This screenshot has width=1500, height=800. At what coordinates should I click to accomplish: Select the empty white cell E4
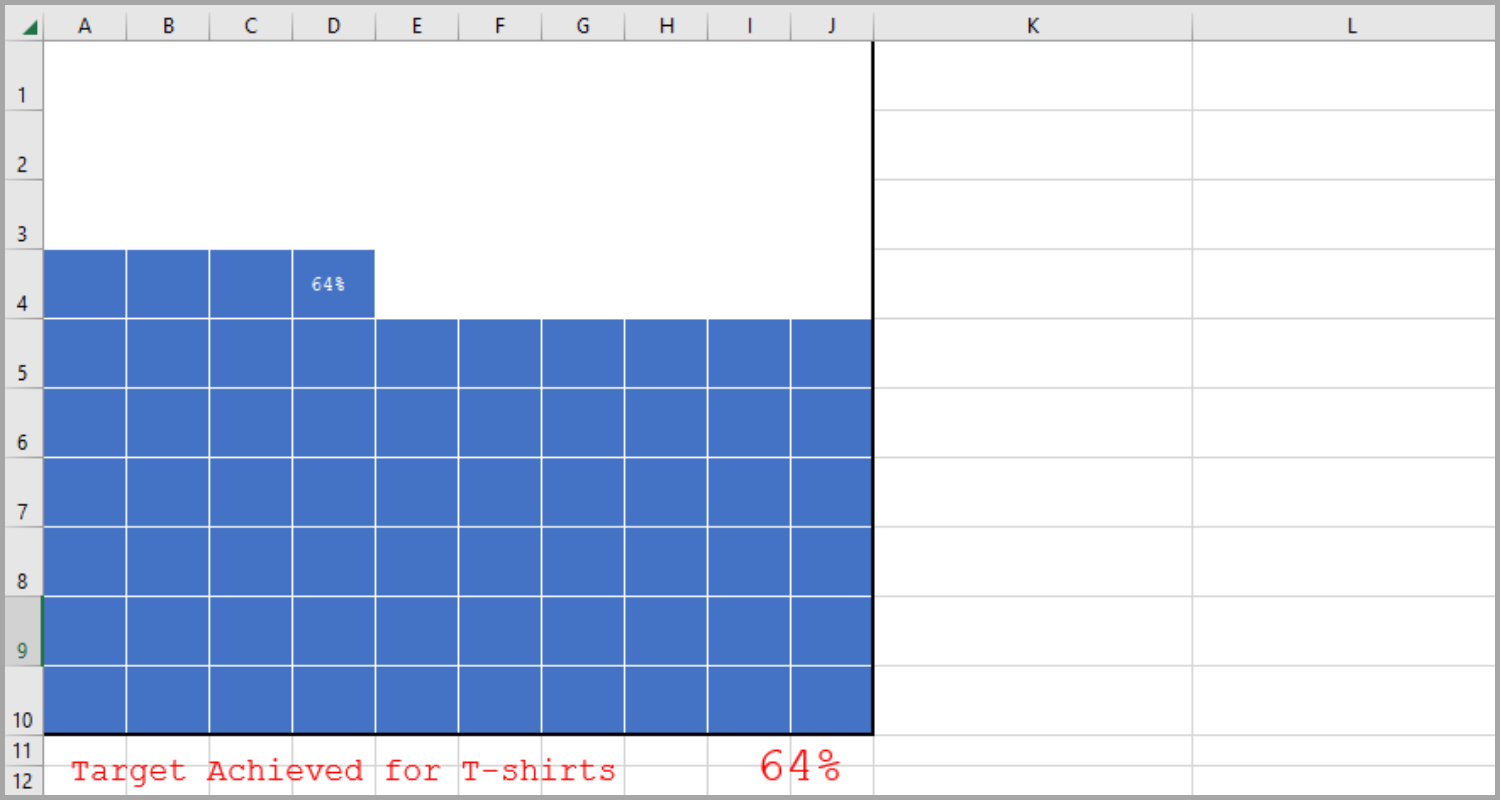point(416,283)
